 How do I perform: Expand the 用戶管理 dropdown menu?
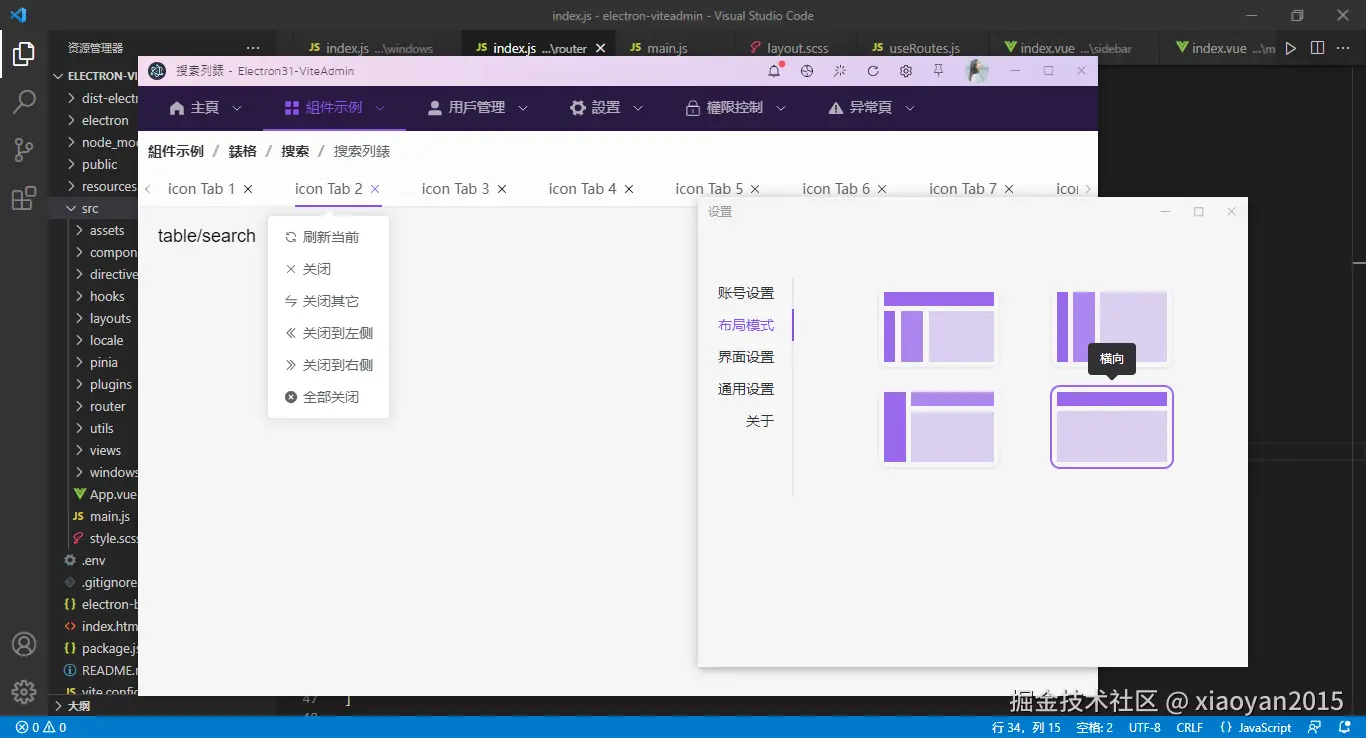coord(476,107)
